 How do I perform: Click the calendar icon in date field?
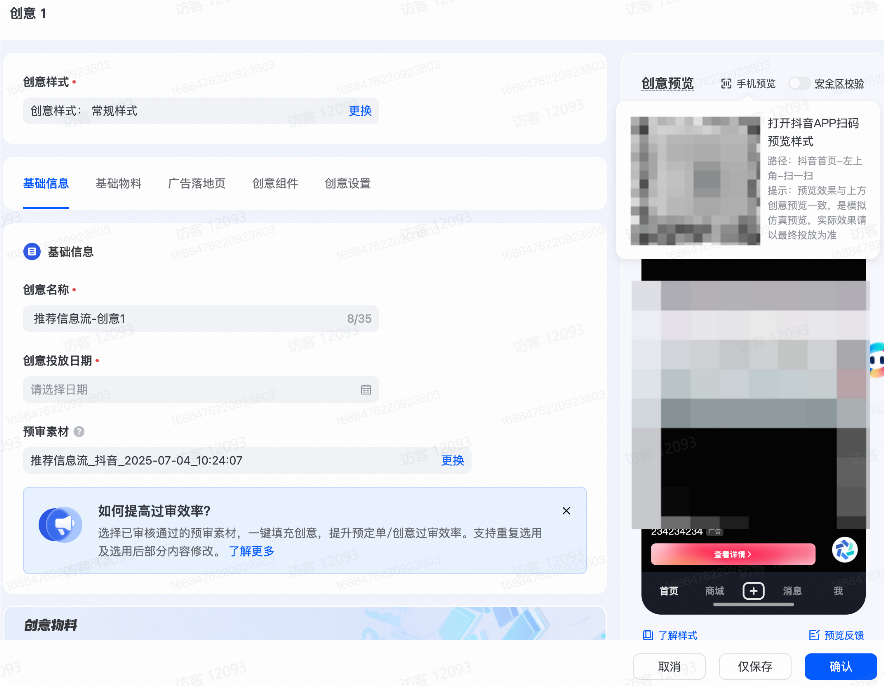tap(366, 390)
